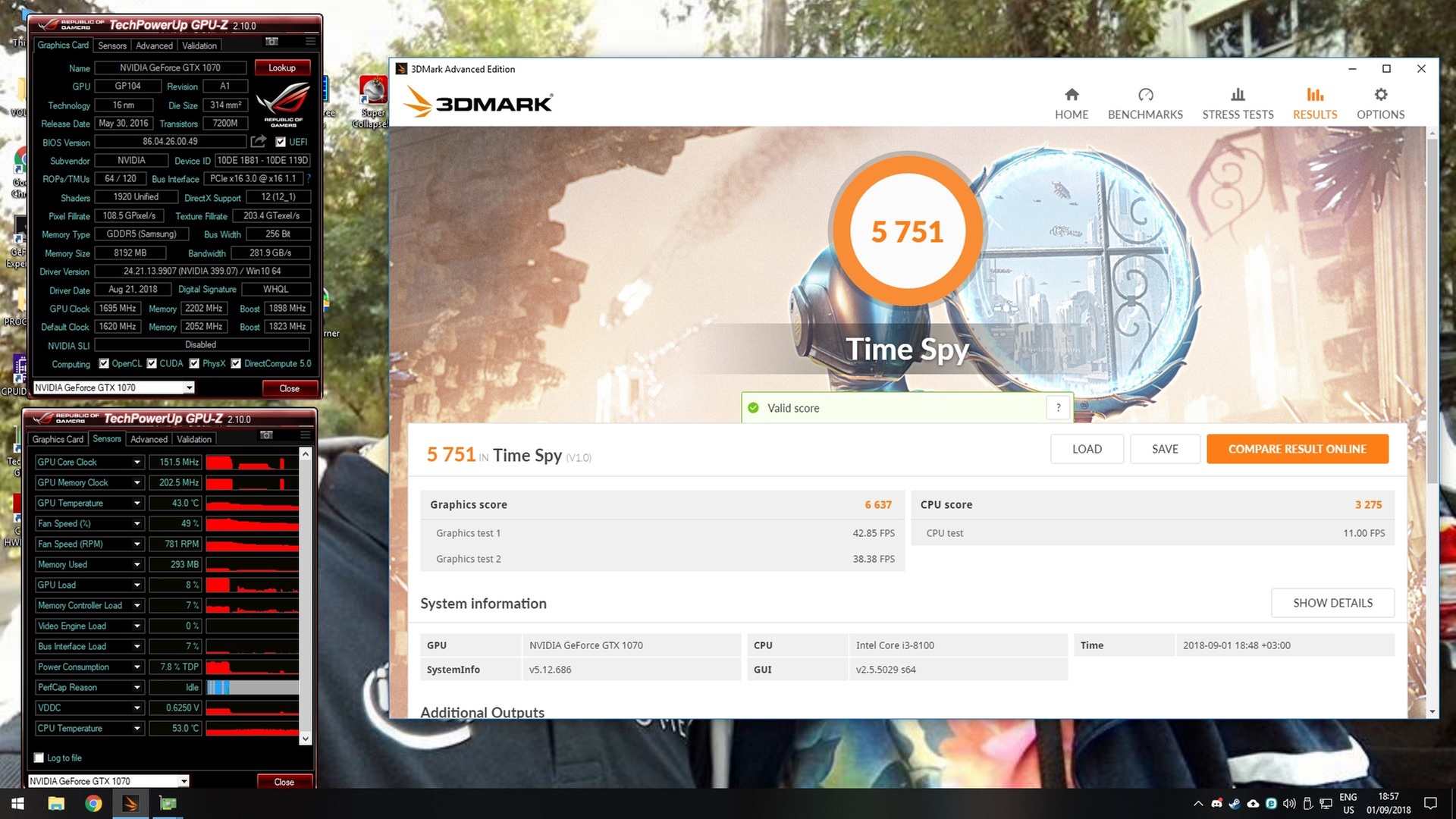Click the GPU Load sensor graph
Viewport: 1456px width, 819px height.
pyautogui.click(x=252, y=585)
